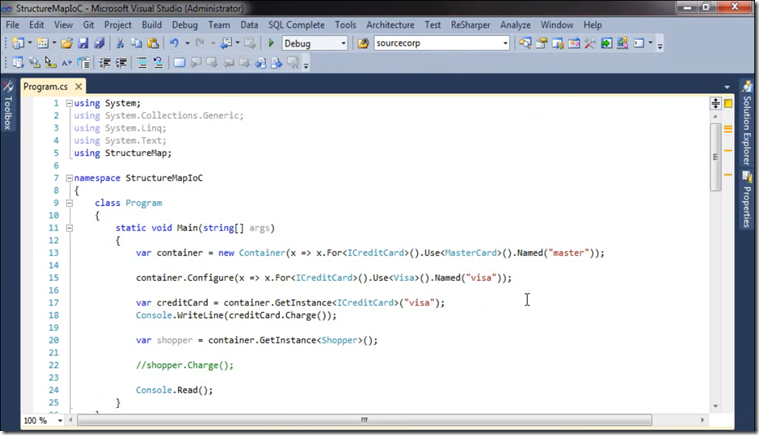
Task: Open the Analyze menu
Action: pos(515,25)
